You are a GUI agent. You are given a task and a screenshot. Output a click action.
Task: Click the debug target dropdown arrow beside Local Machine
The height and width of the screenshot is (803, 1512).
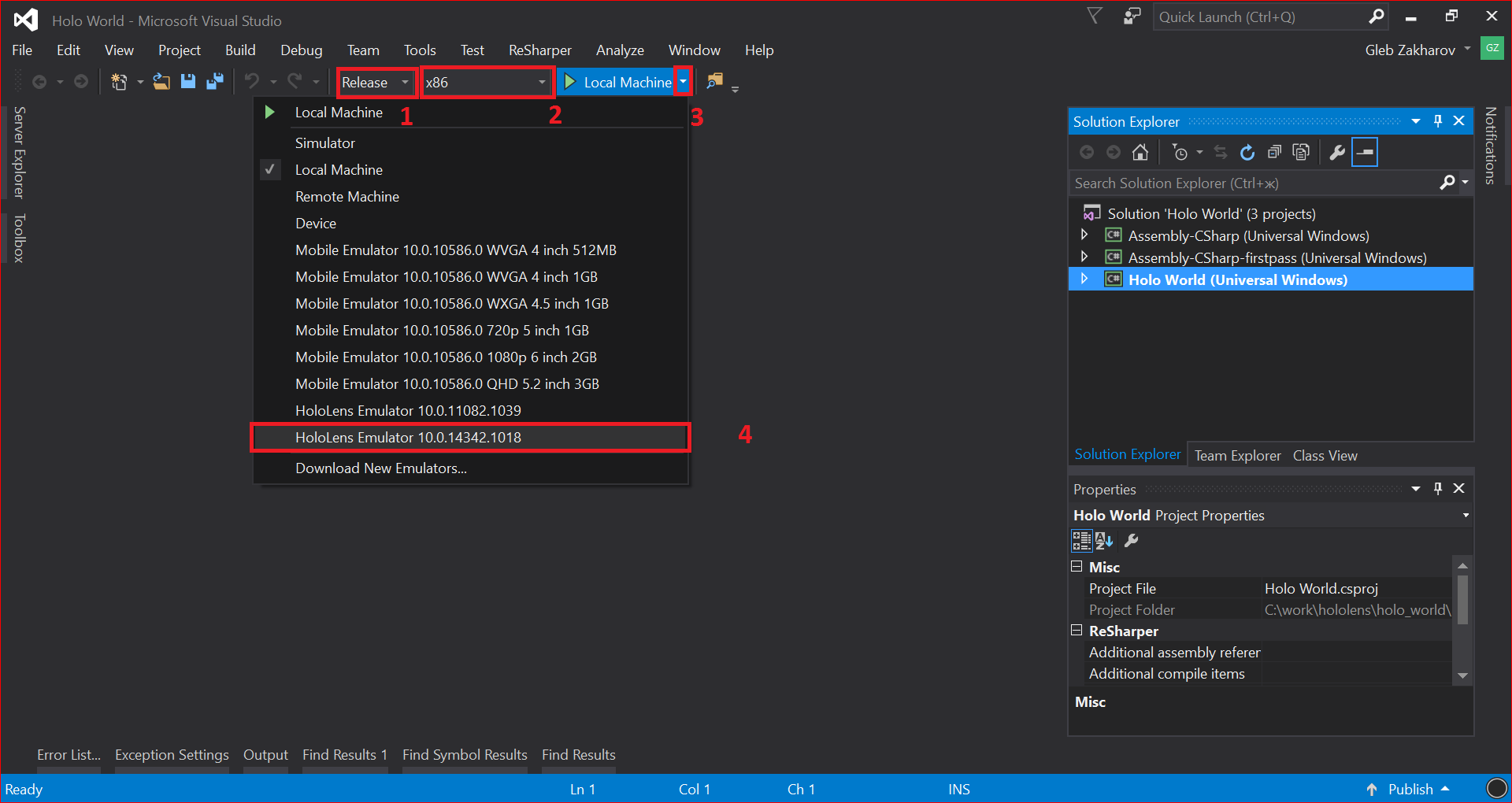tap(683, 82)
